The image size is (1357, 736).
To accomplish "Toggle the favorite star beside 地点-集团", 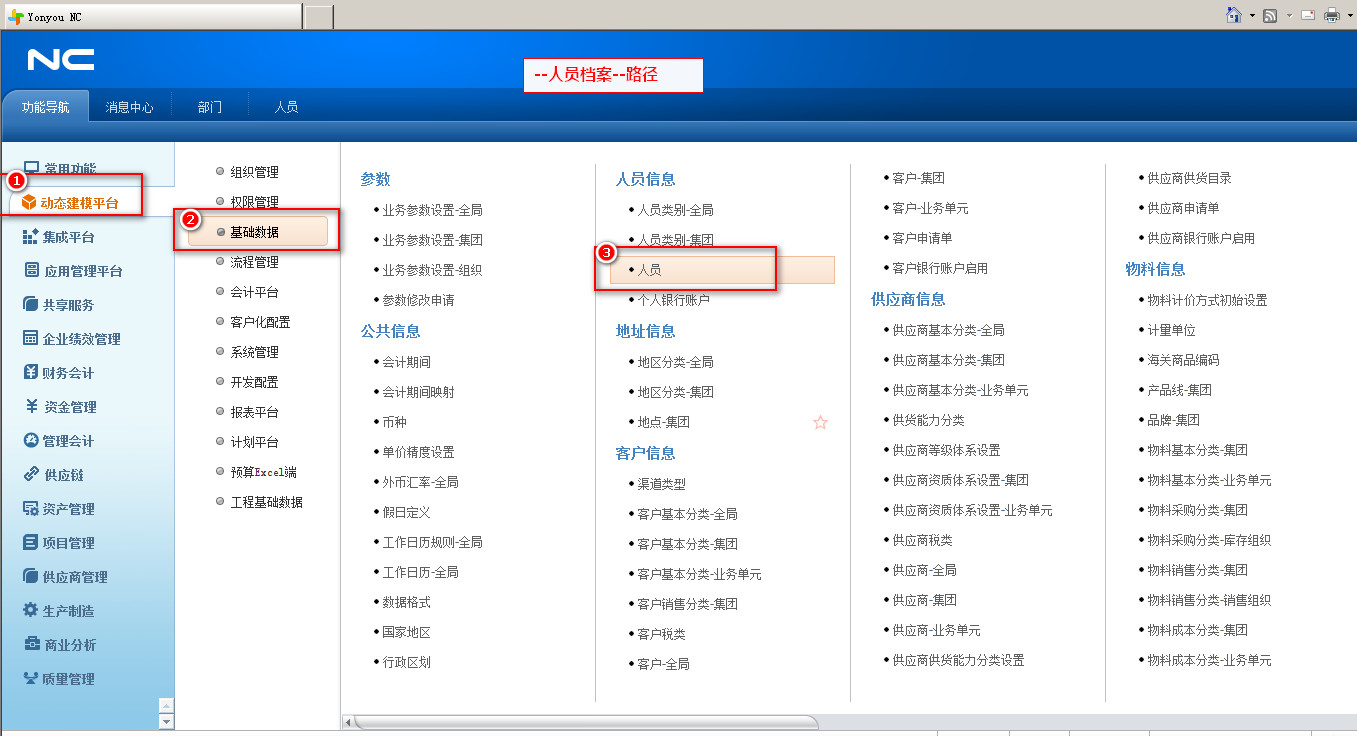I will (820, 423).
